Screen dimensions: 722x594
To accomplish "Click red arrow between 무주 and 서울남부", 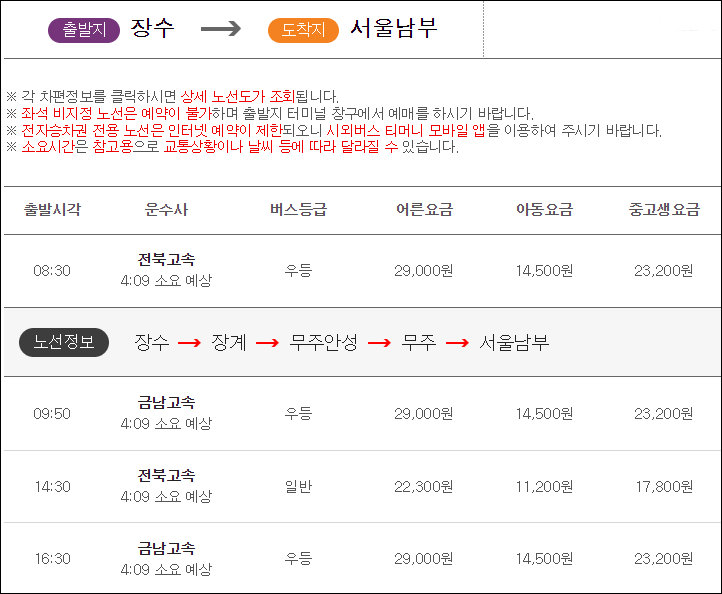I will point(457,343).
